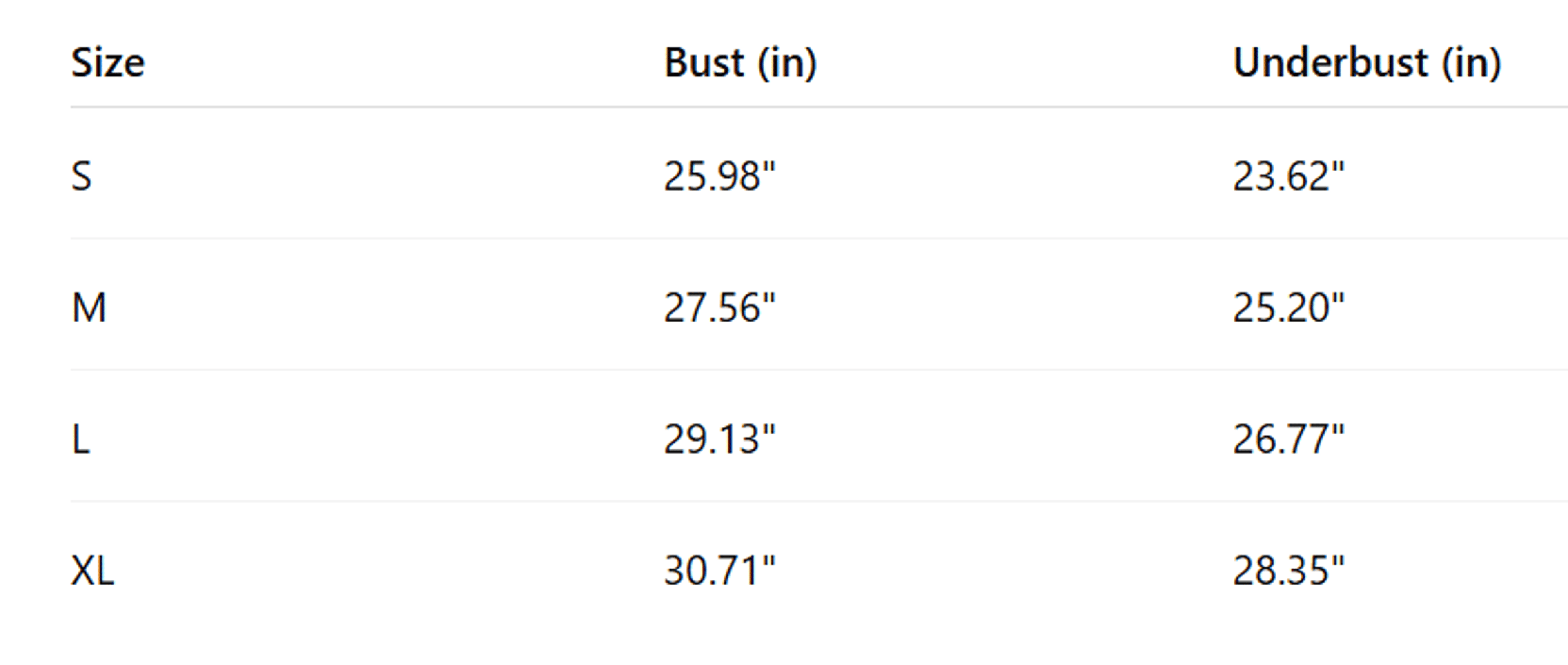Click the 25.20" underbust value
The image size is (1568, 665).
pyautogui.click(x=1288, y=308)
